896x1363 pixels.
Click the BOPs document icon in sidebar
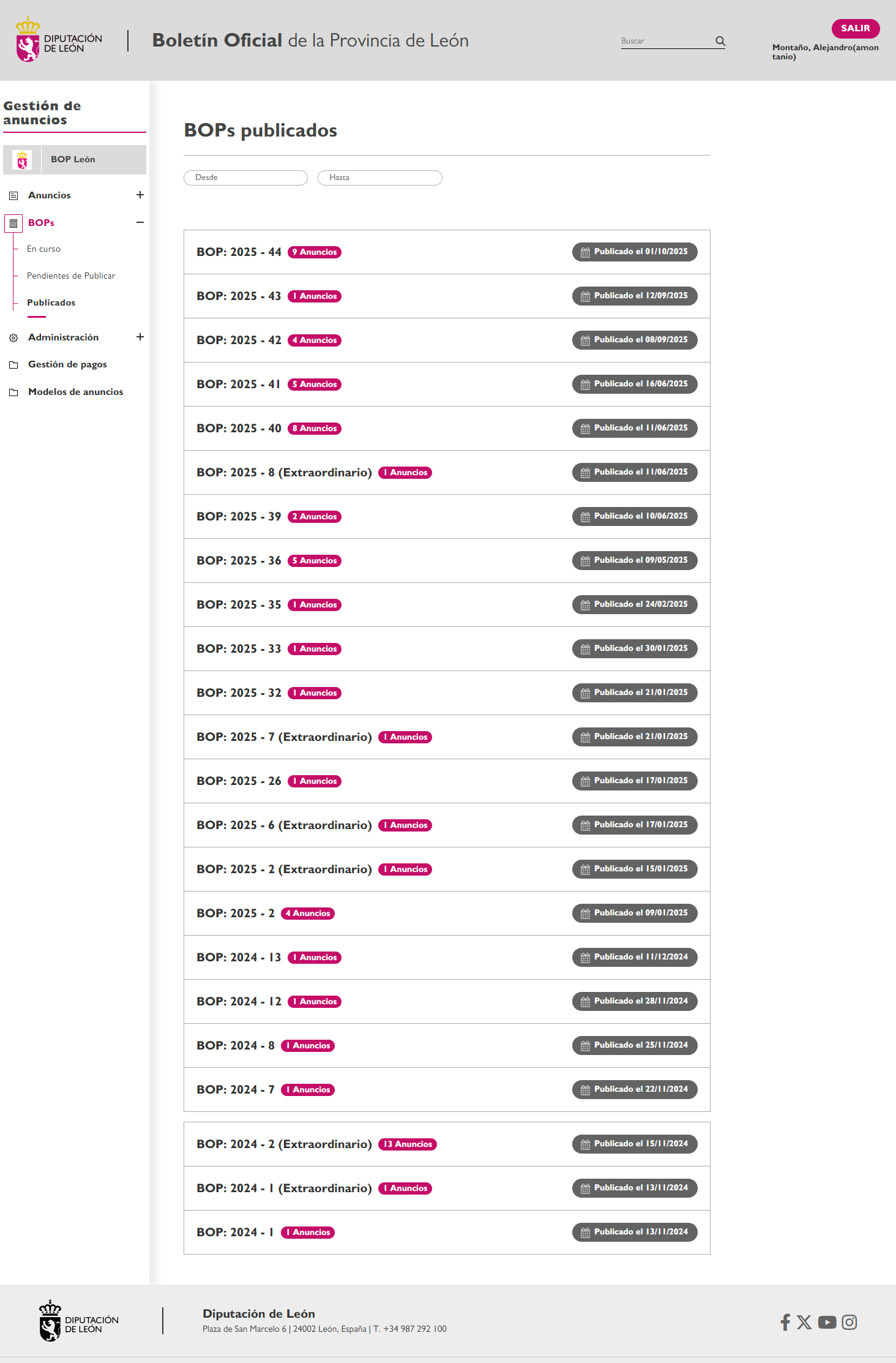13,223
